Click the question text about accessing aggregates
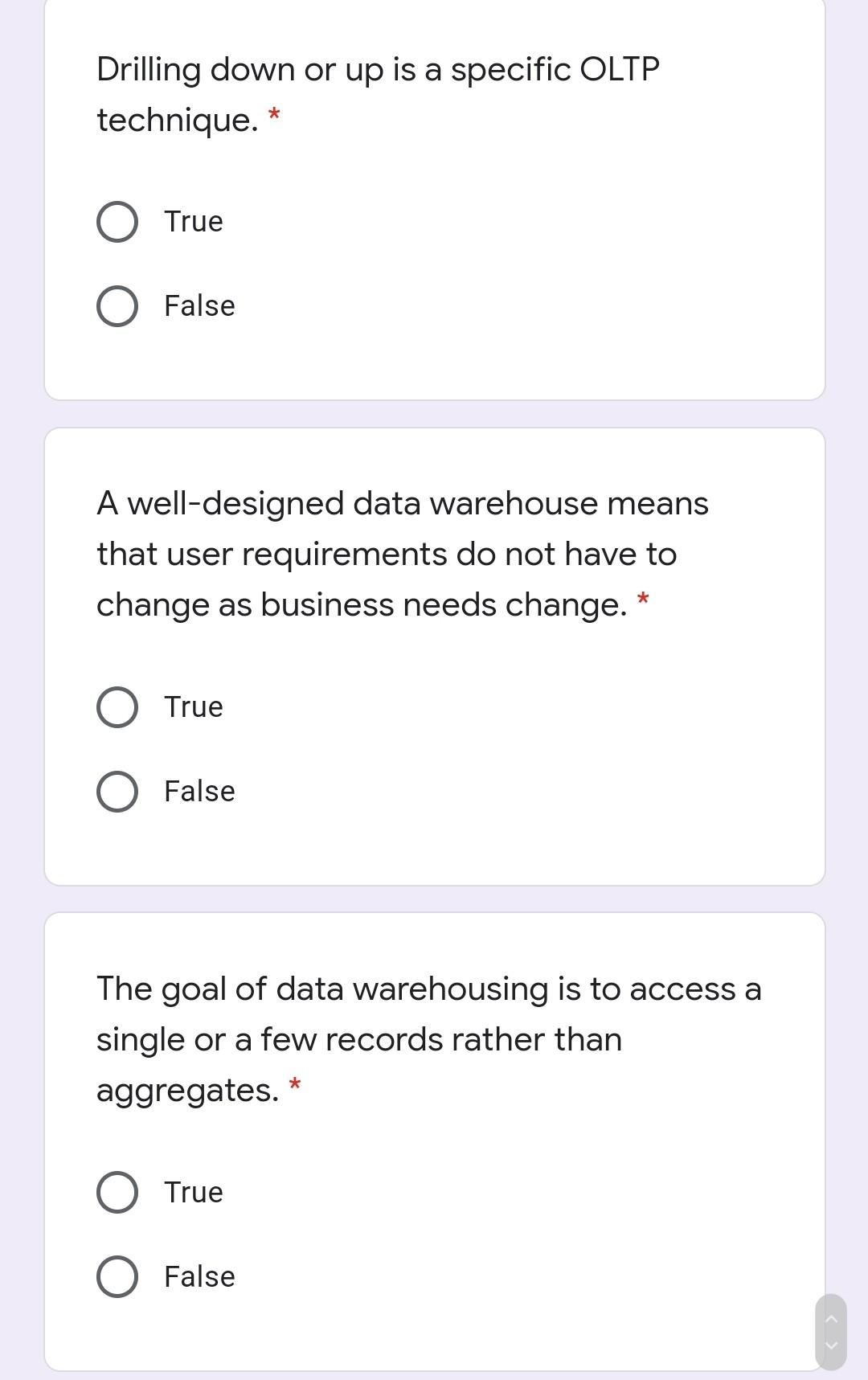The image size is (868, 1380). coord(429,1038)
